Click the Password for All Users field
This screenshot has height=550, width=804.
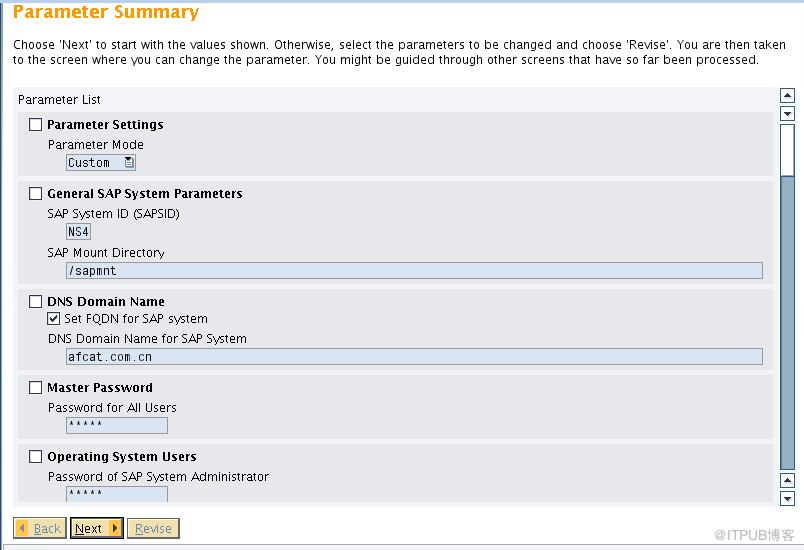(117, 425)
